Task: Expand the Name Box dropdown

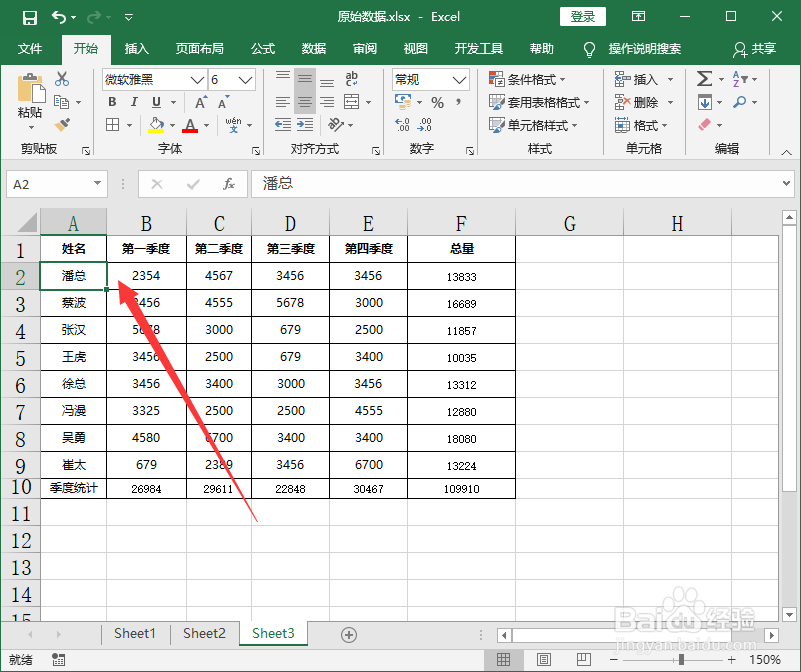Action: pos(97,183)
